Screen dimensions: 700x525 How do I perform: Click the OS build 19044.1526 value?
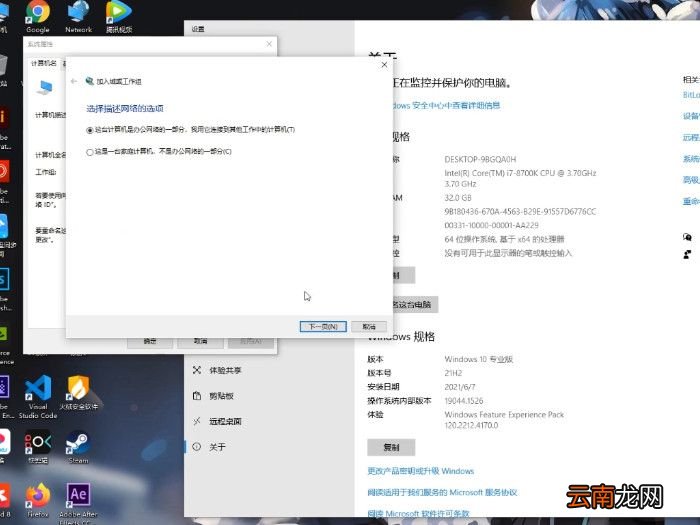pos(463,401)
